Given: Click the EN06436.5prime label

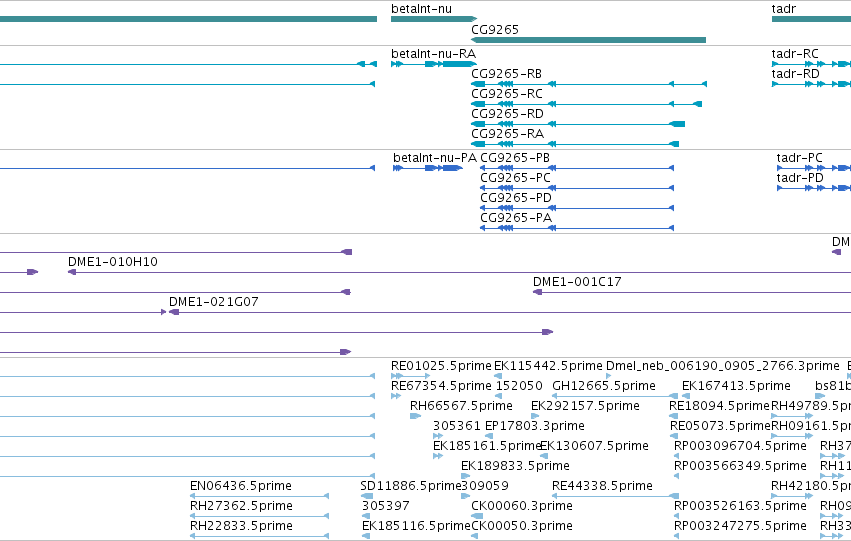Looking at the screenshot, I should click(240, 486).
